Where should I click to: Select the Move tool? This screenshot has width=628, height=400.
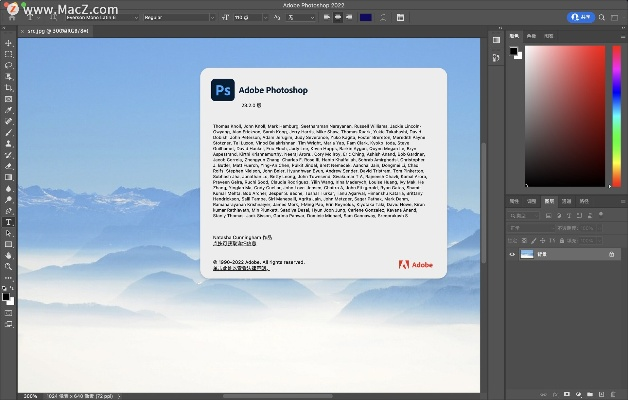click(x=8, y=44)
